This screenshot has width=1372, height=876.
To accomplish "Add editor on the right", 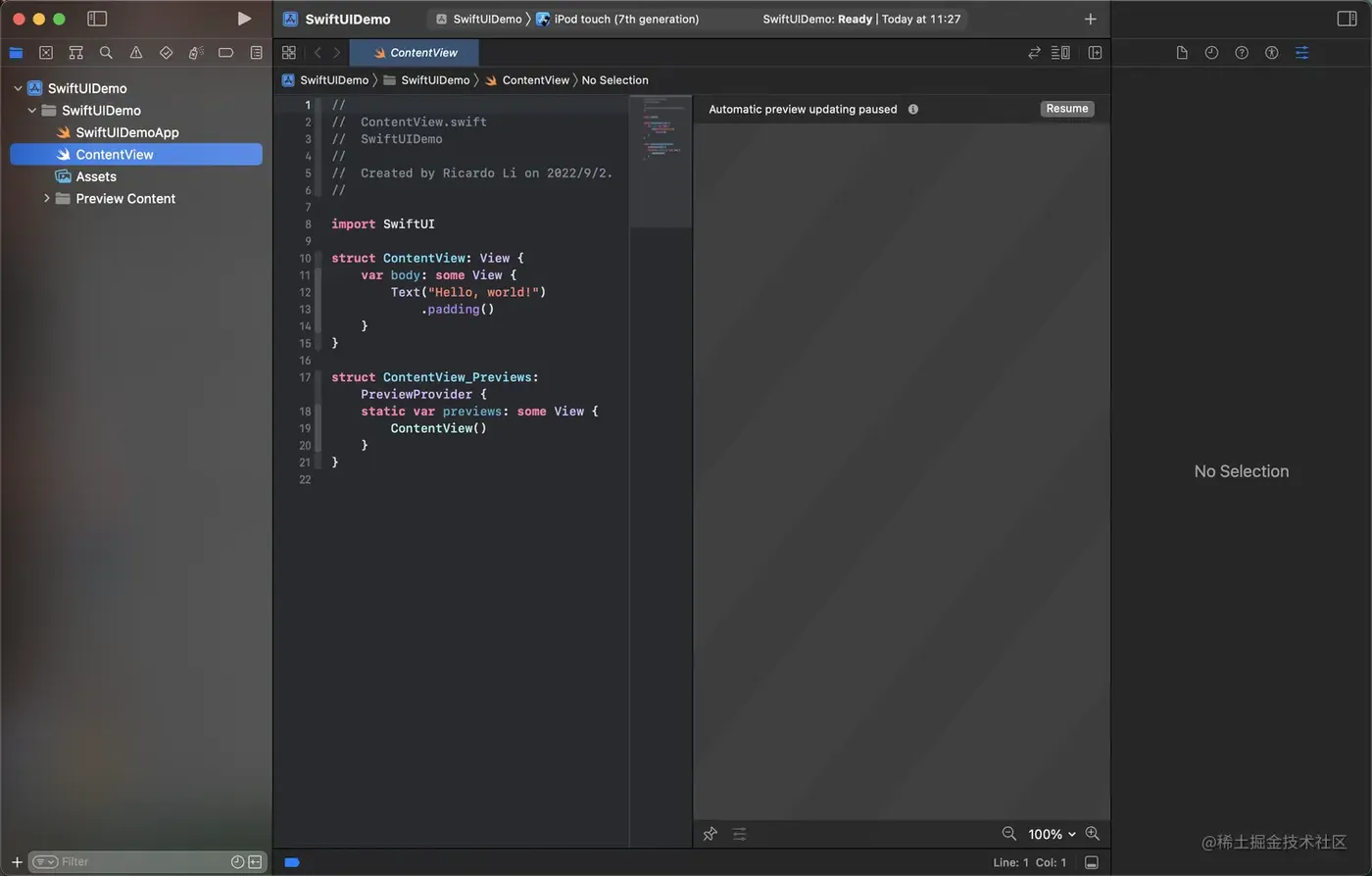I will (x=1095, y=53).
